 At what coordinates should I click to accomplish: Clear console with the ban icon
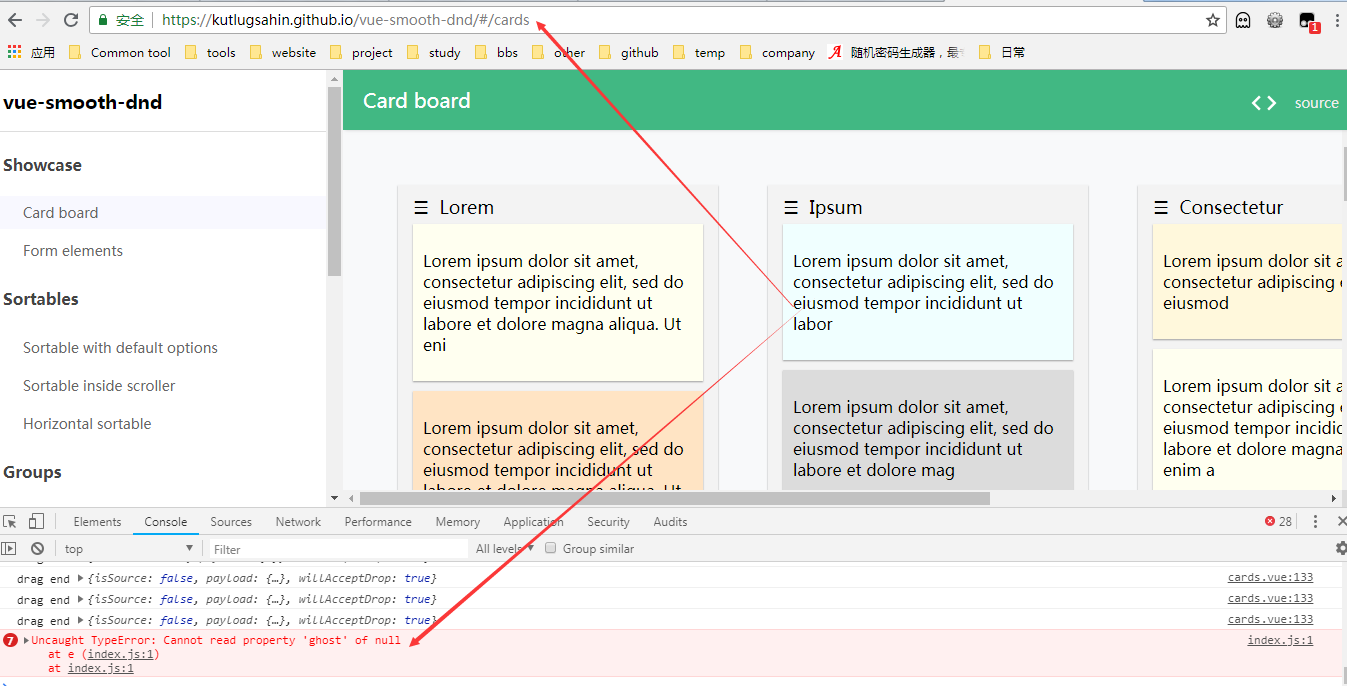coord(37,549)
